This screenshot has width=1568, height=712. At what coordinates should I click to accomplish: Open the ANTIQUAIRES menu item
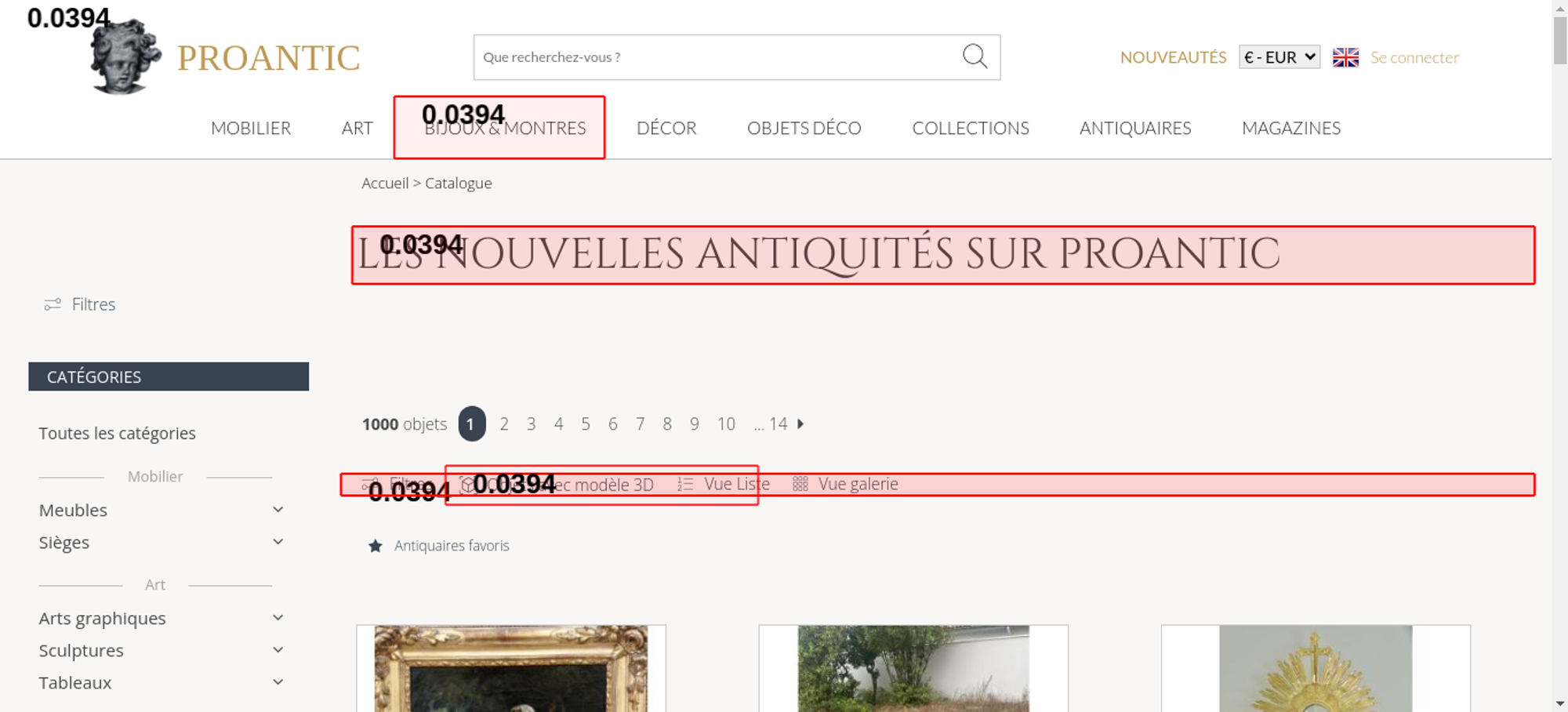pos(1134,128)
